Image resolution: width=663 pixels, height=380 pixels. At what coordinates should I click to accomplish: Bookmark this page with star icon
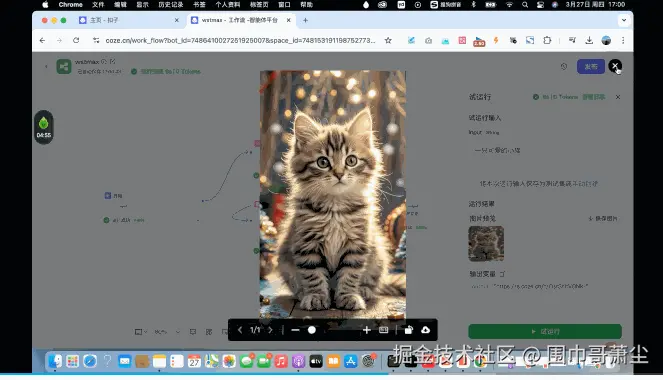(388, 41)
